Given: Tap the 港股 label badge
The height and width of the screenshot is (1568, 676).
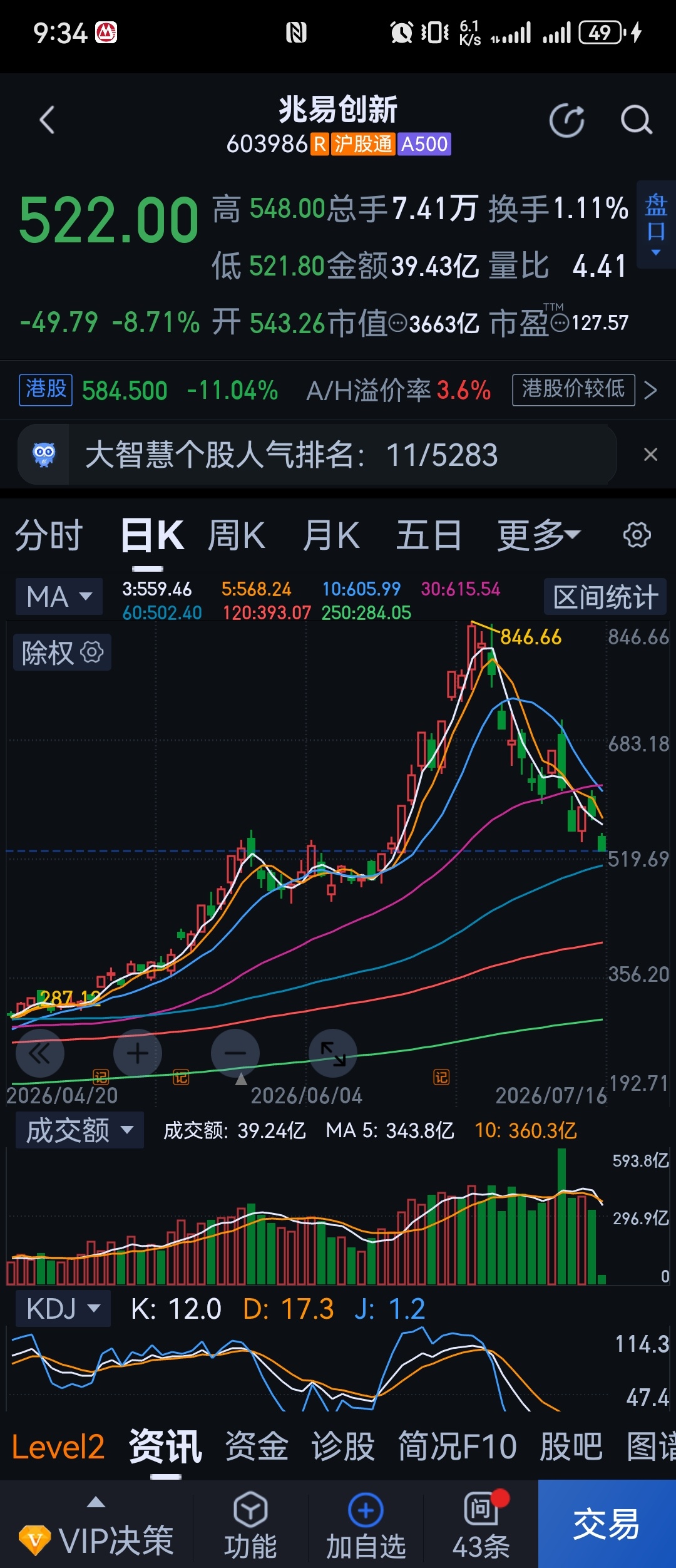Looking at the screenshot, I should 46,389.
